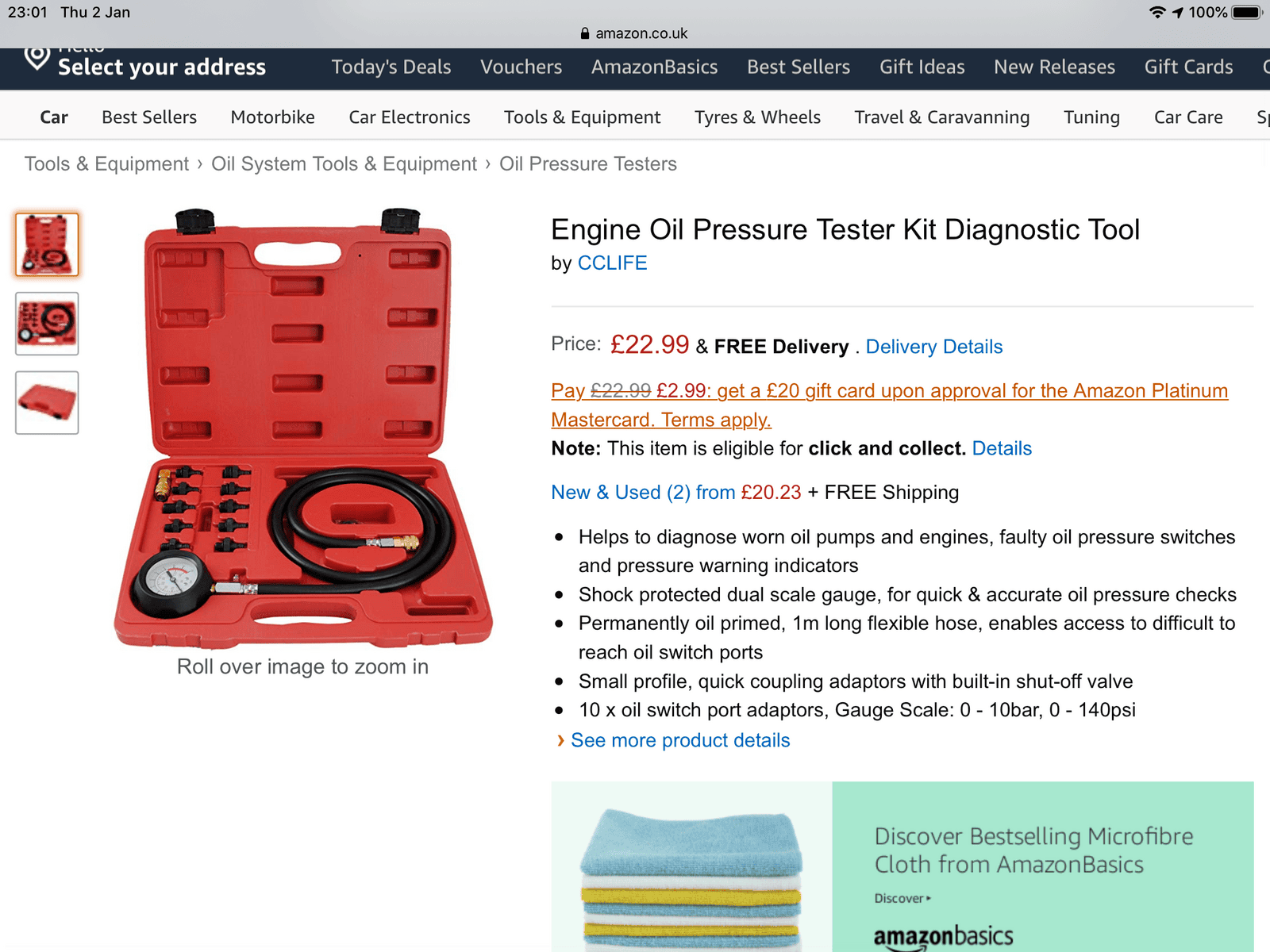Image resolution: width=1270 pixels, height=952 pixels.
Task: Tap the padlock icon beside amazon.co.uk
Action: [585, 33]
